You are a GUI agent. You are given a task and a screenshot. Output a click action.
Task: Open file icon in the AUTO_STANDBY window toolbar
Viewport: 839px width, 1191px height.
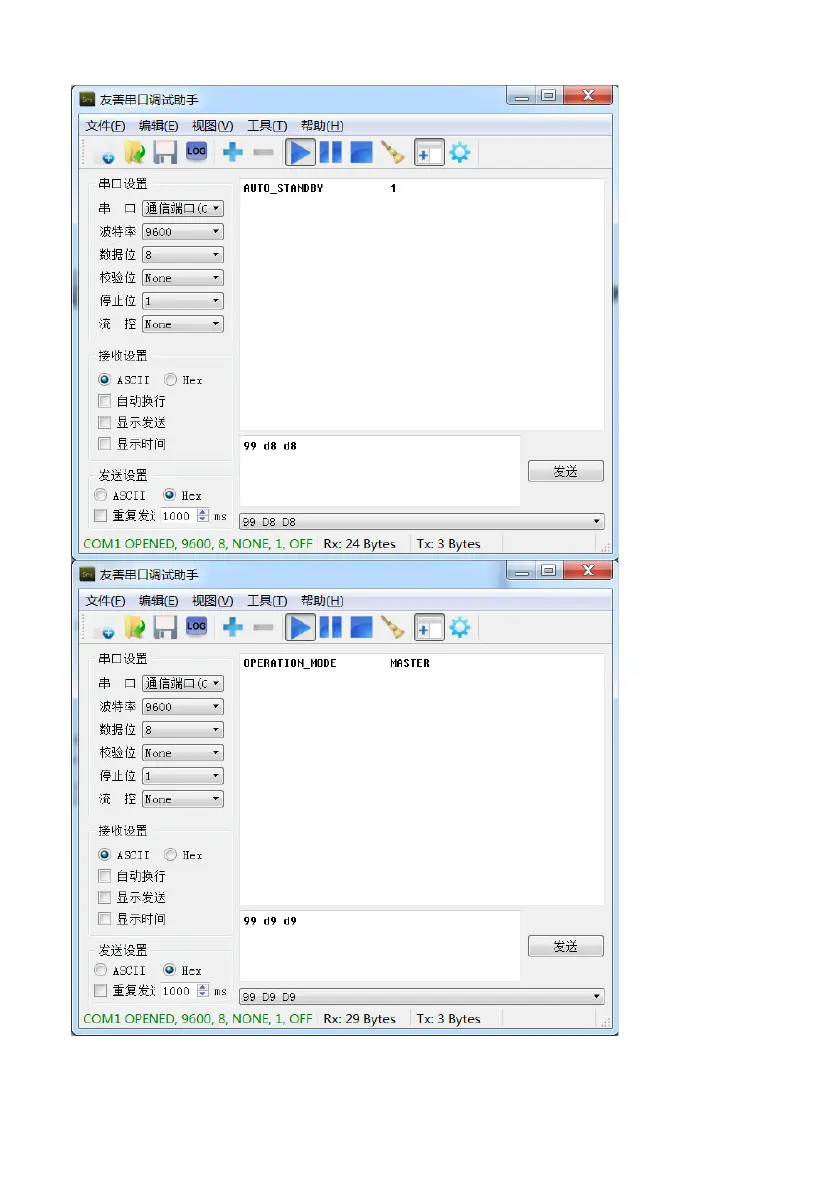135,153
